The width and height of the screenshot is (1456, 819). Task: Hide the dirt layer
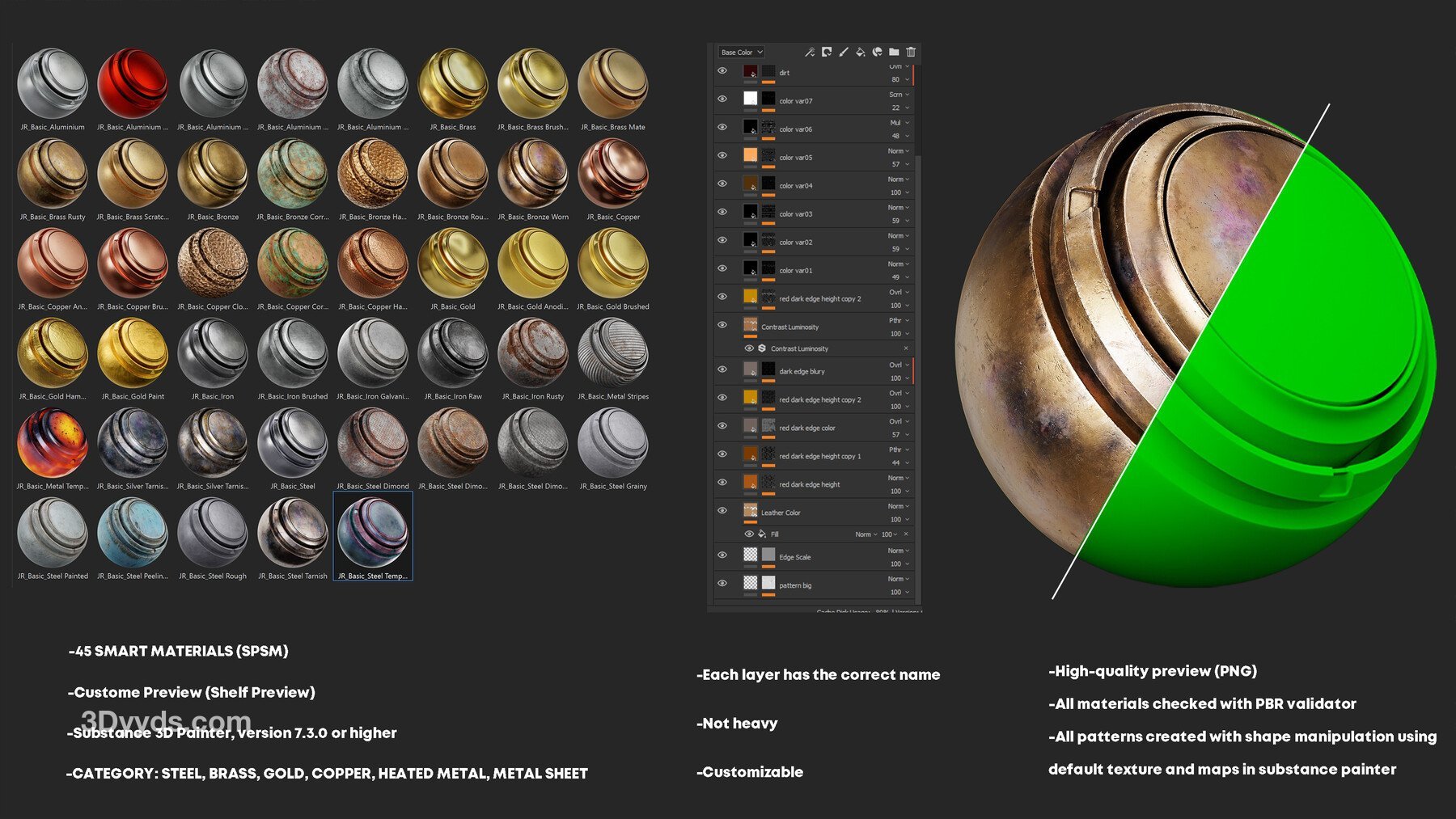(x=722, y=71)
